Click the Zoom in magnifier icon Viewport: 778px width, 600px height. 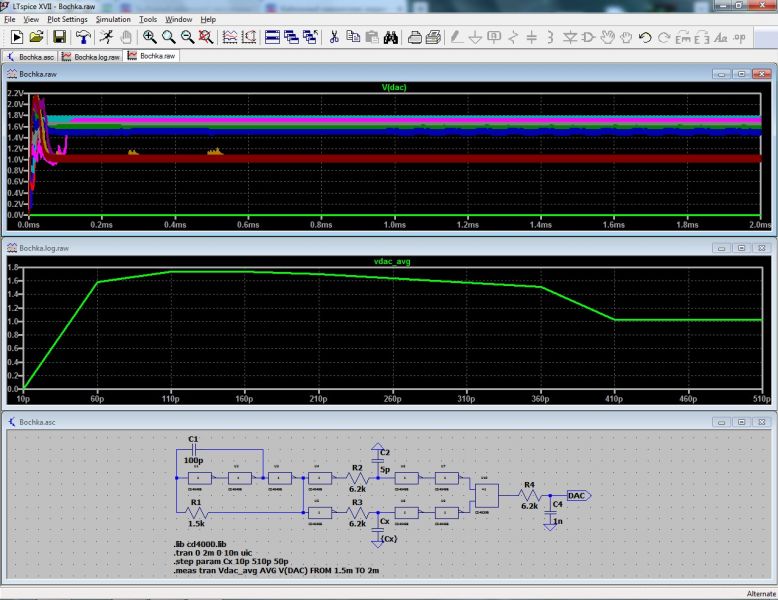click(x=150, y=37)
